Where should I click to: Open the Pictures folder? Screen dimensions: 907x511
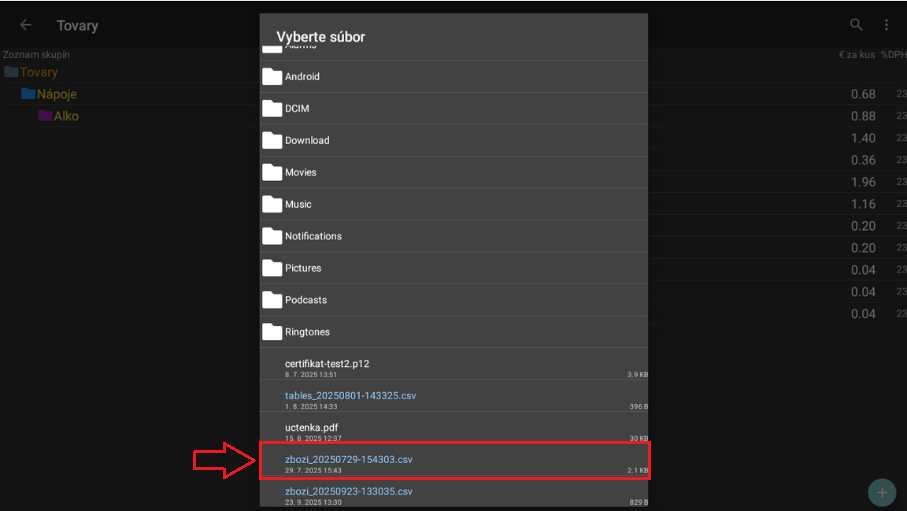303,269
